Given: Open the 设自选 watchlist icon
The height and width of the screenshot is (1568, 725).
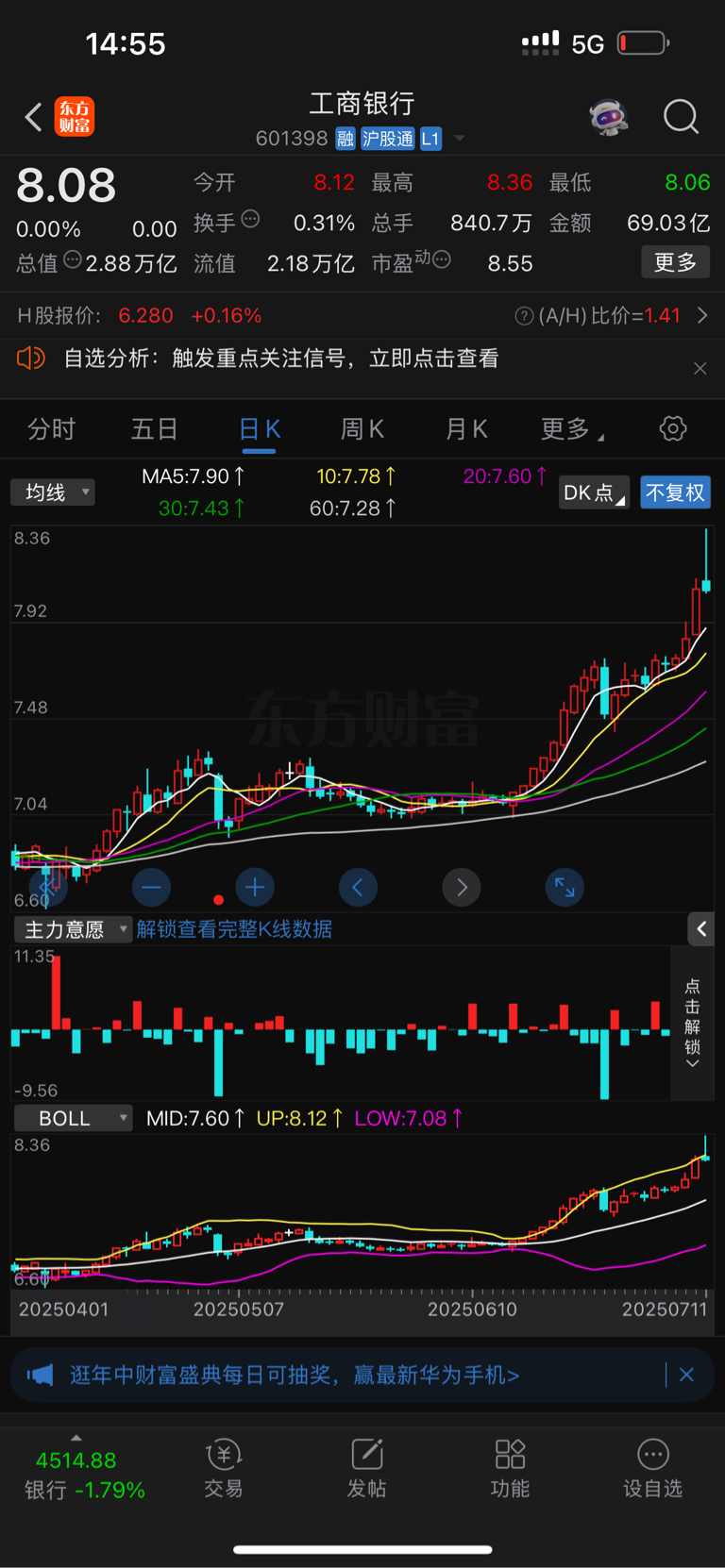Looking at the screenshot, I should coord(652,1469).
